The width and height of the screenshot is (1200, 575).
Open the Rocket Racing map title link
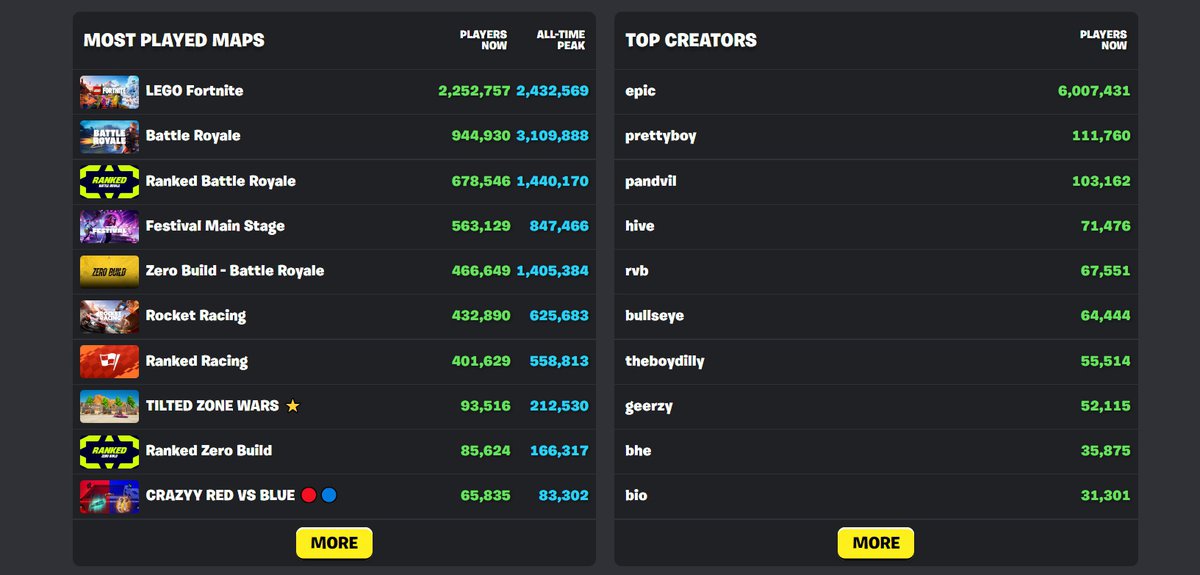tap(196, 316)
